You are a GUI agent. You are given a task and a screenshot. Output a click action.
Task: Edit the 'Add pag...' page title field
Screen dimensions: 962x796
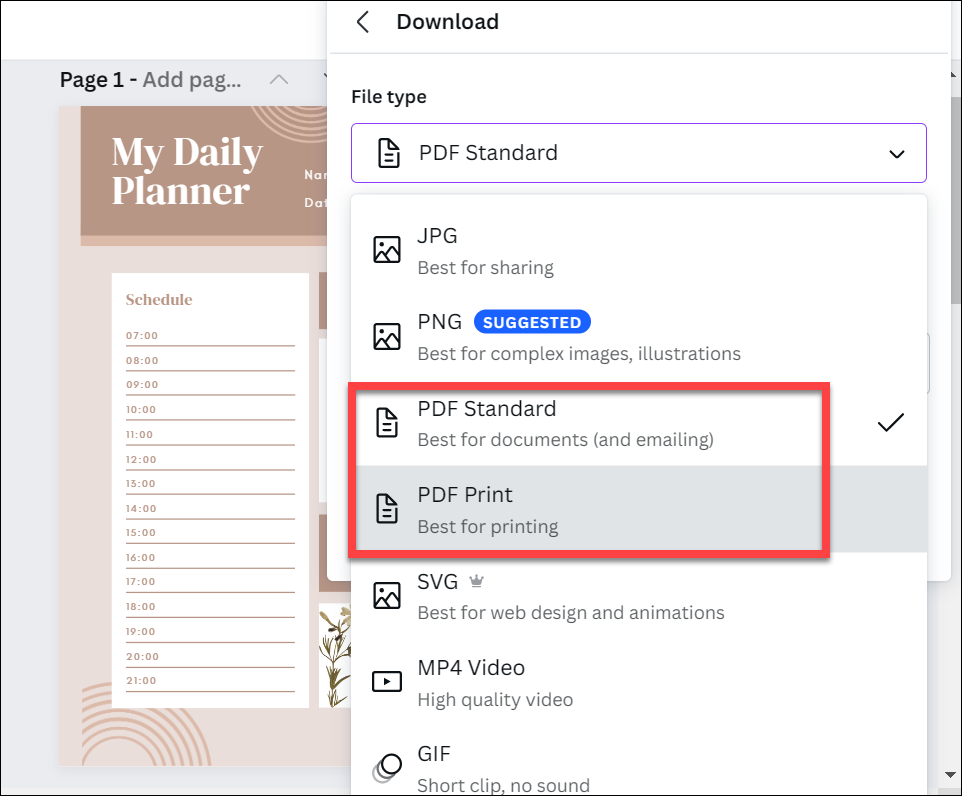193,80
